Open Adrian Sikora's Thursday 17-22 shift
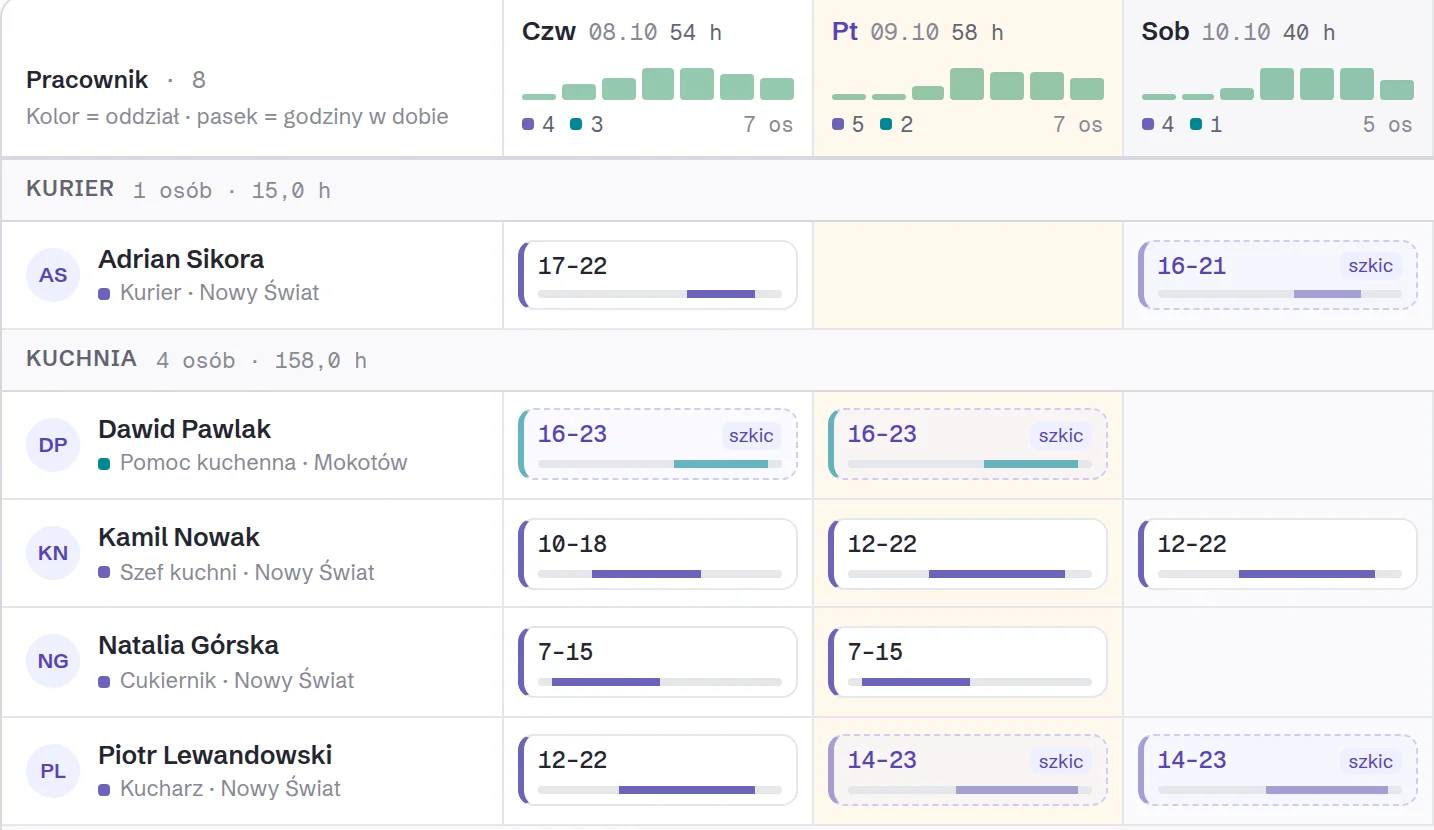This screenshot has width=1434, height=830. click(x=658, y=275)
